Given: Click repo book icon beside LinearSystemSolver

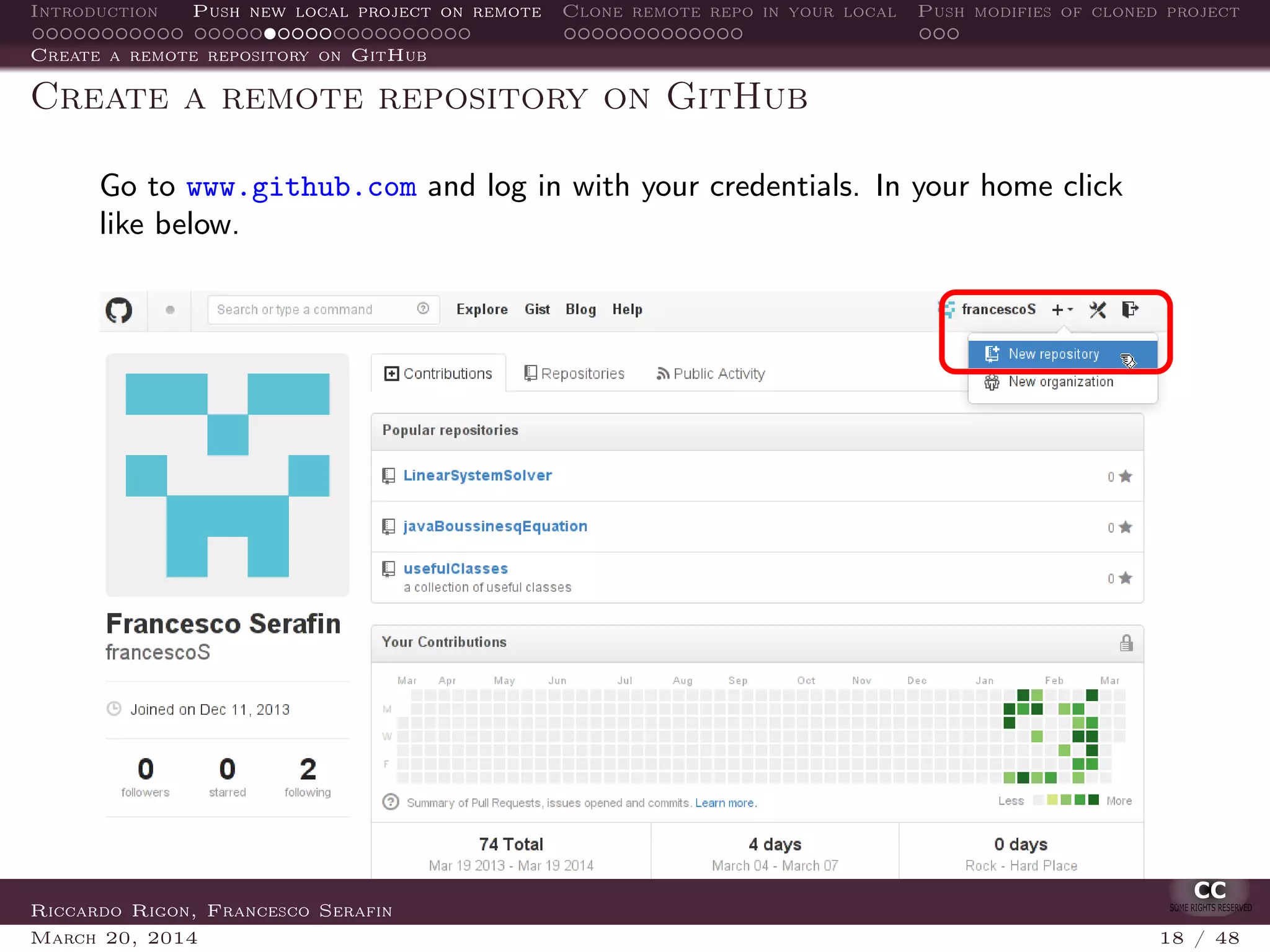Looking at the screenshot, I should point(389,476).
